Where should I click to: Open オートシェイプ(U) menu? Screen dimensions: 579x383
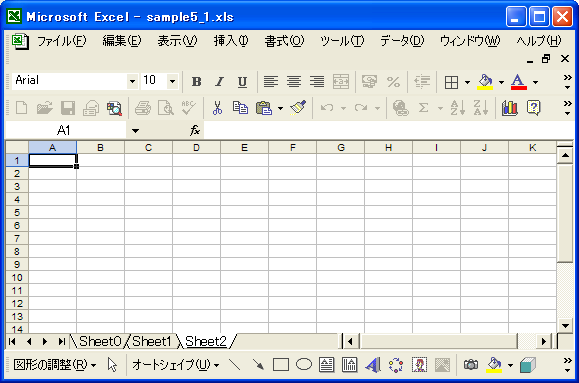point(176,365)
